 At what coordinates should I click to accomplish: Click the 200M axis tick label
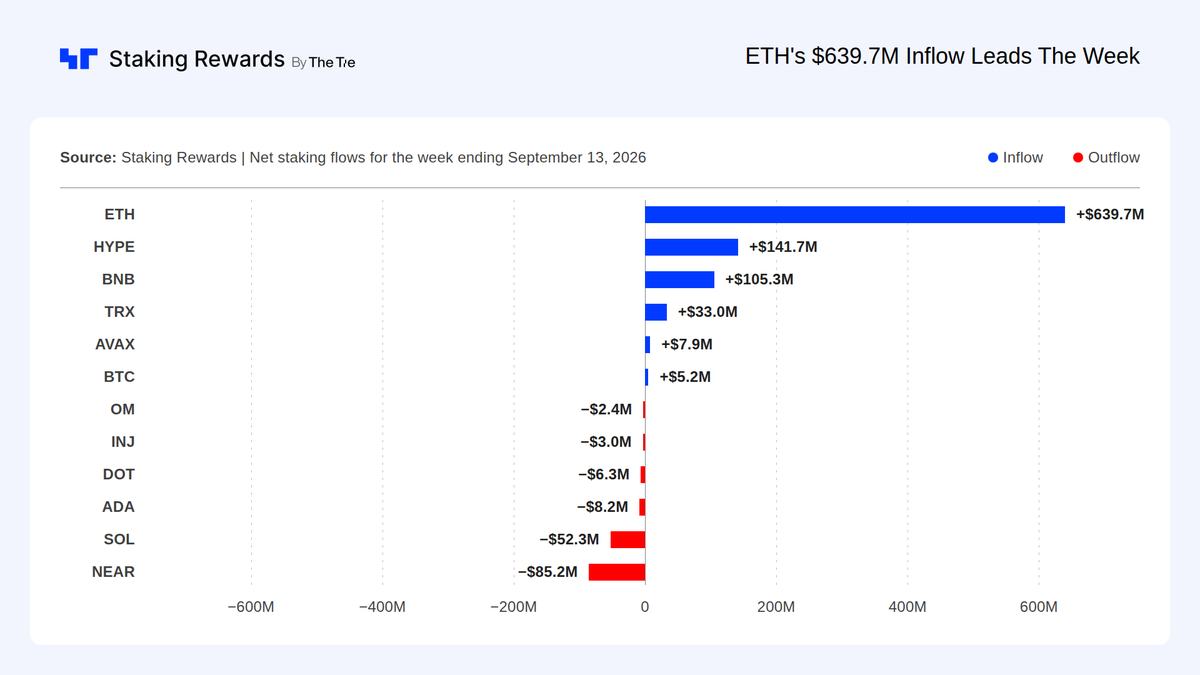click(x=776, y=606)
